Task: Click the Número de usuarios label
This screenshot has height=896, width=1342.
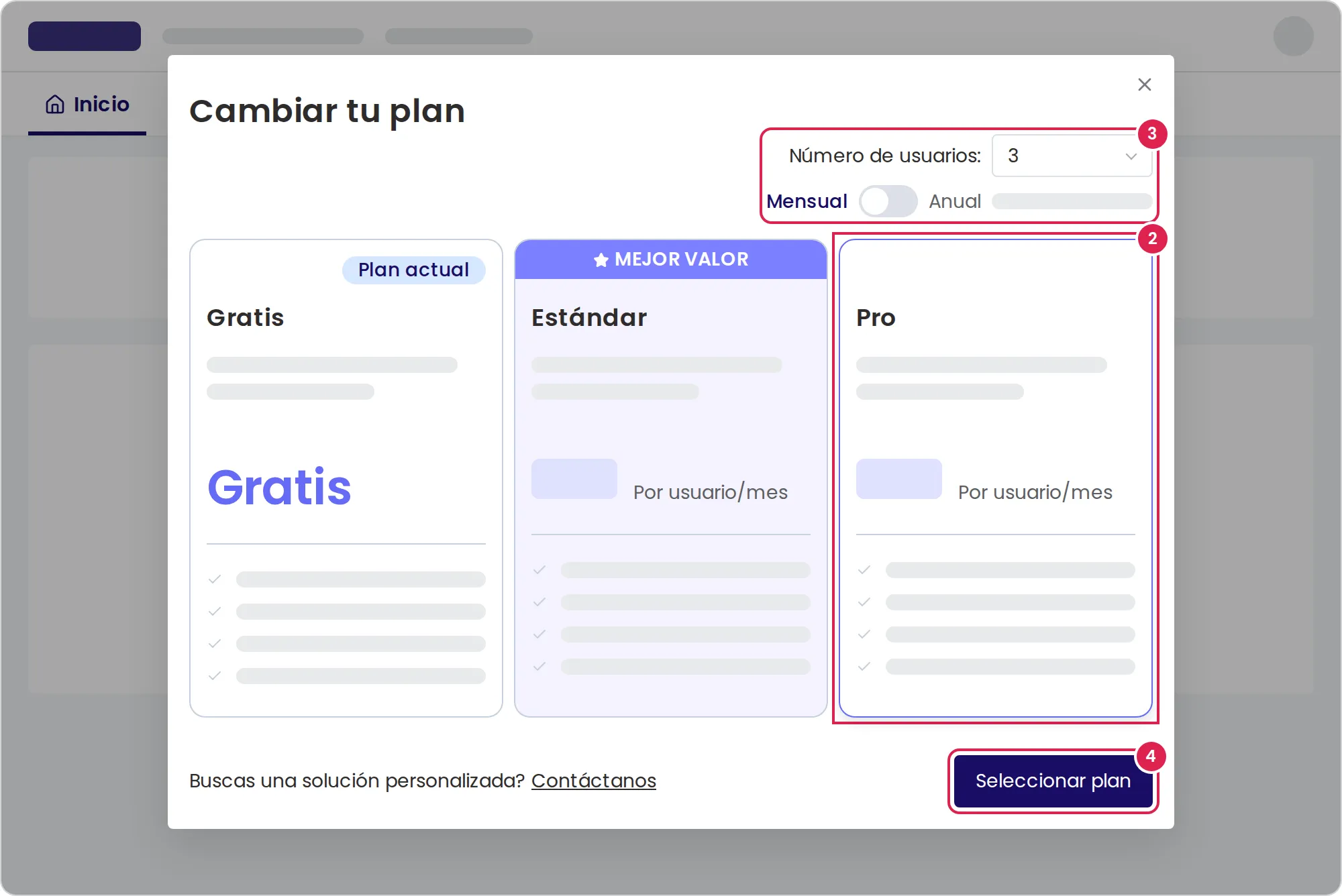Action: [884, 156]
